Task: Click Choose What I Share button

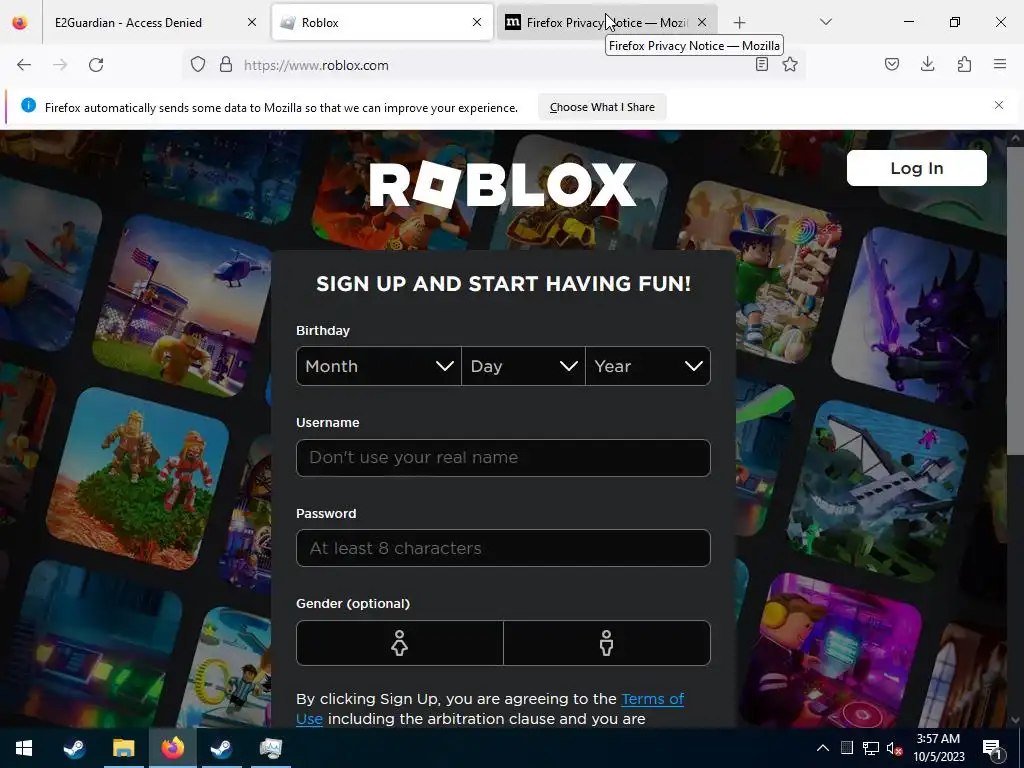Action: tap(602, 107)
